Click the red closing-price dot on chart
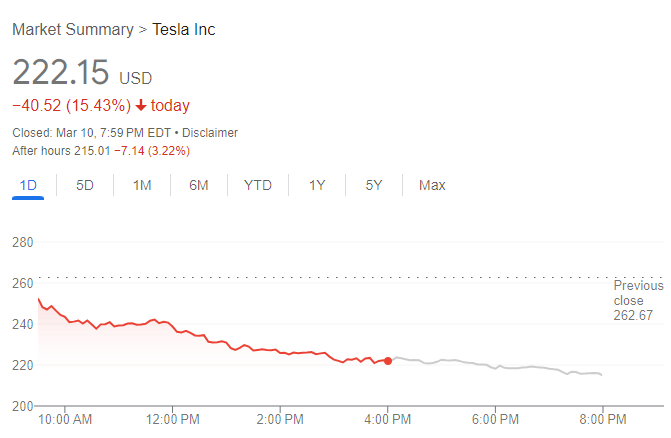 [x=388, y=361]
